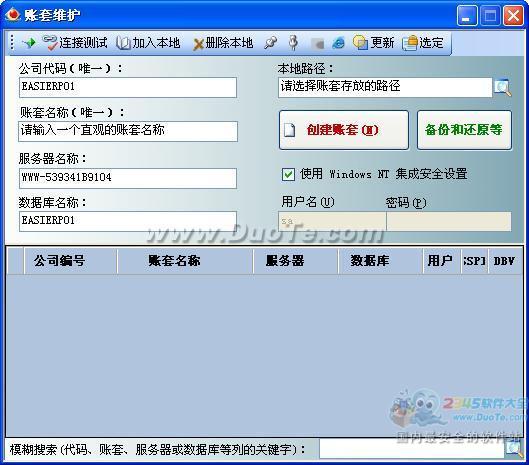Image resolution: width=529 pixels, height=465 pixels.
Task: Focus the 公司代码 input field
Action: (x=128, y=87)
